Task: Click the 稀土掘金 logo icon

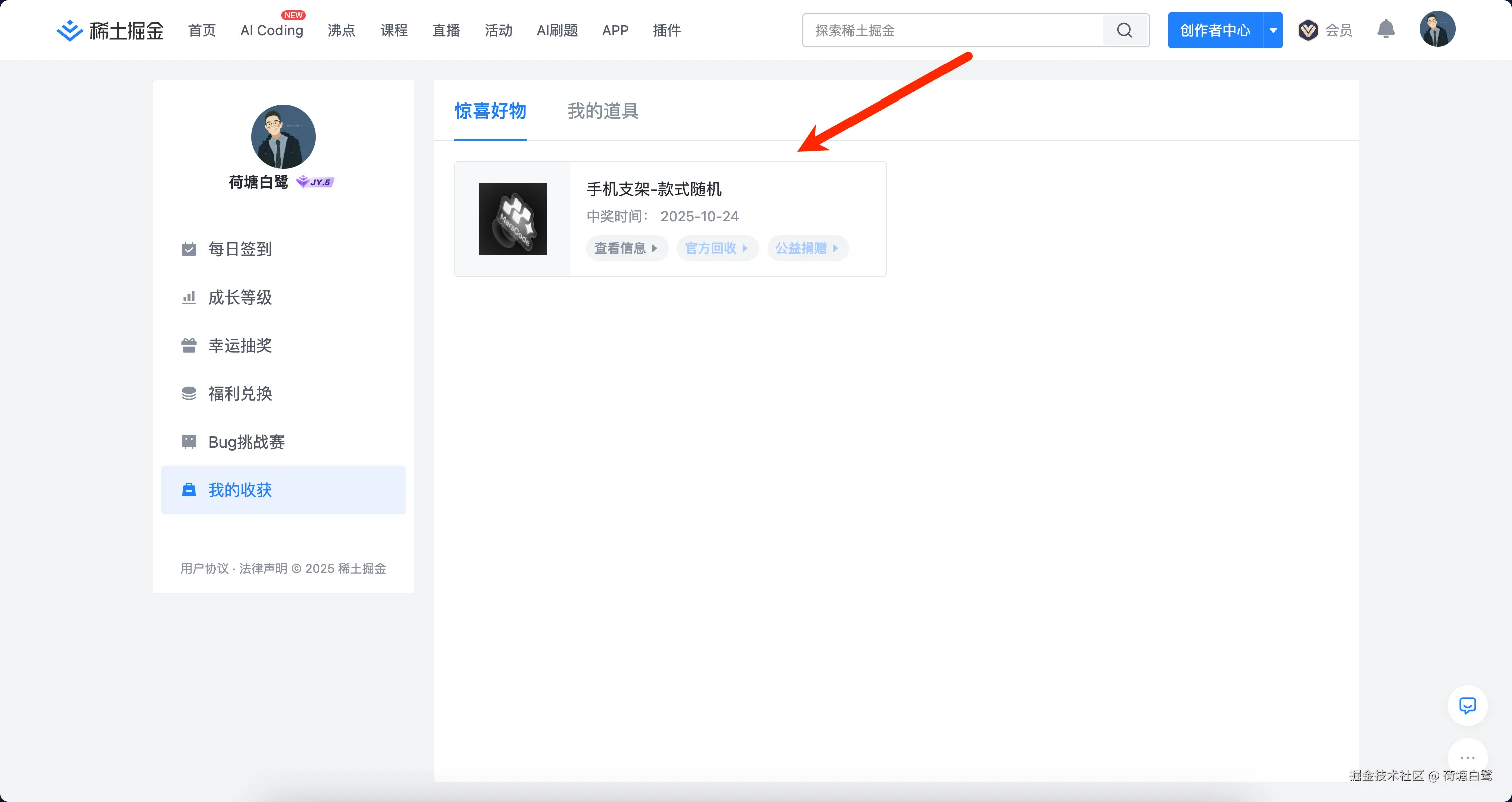Action: [69, 29]
